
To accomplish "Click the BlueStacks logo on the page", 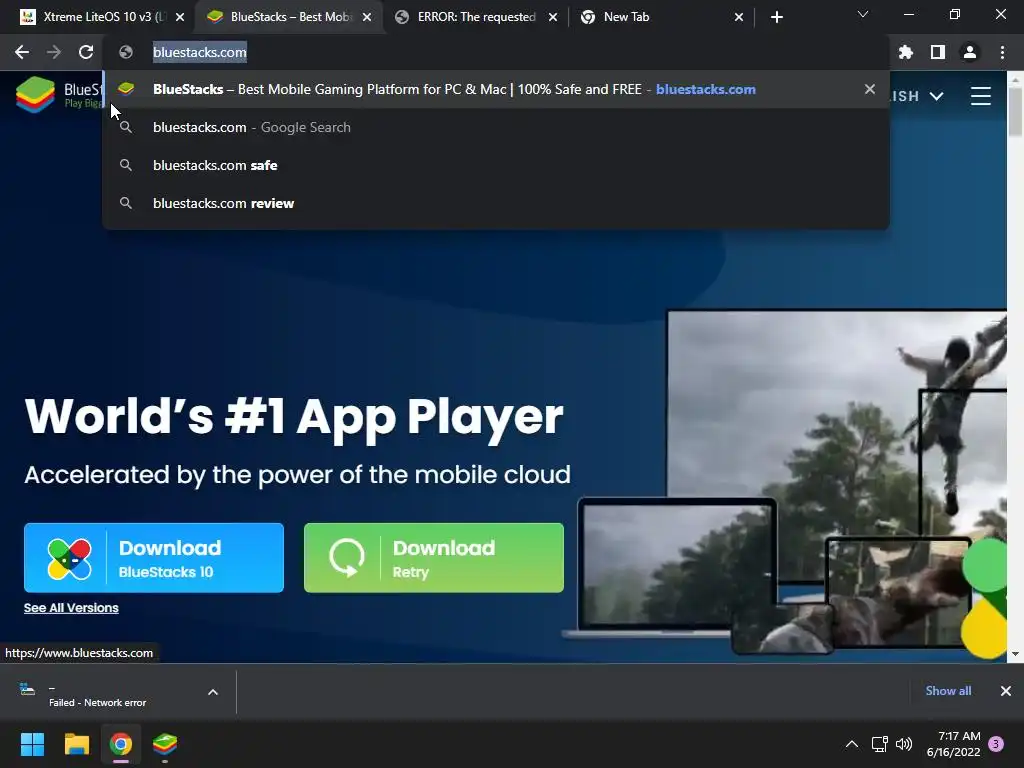I will [x=59, y=95].
